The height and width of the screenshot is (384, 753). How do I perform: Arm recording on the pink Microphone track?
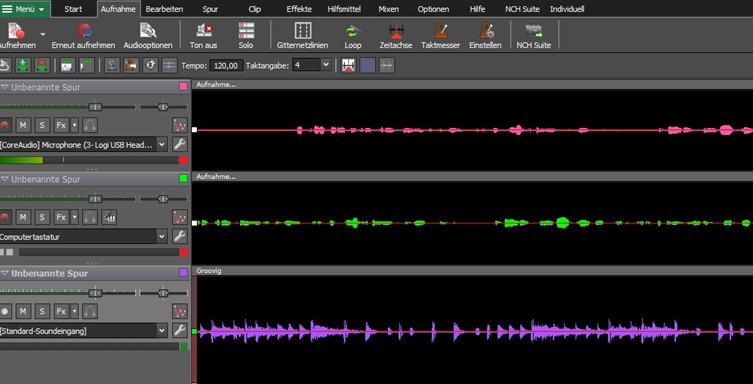[5, 125]
